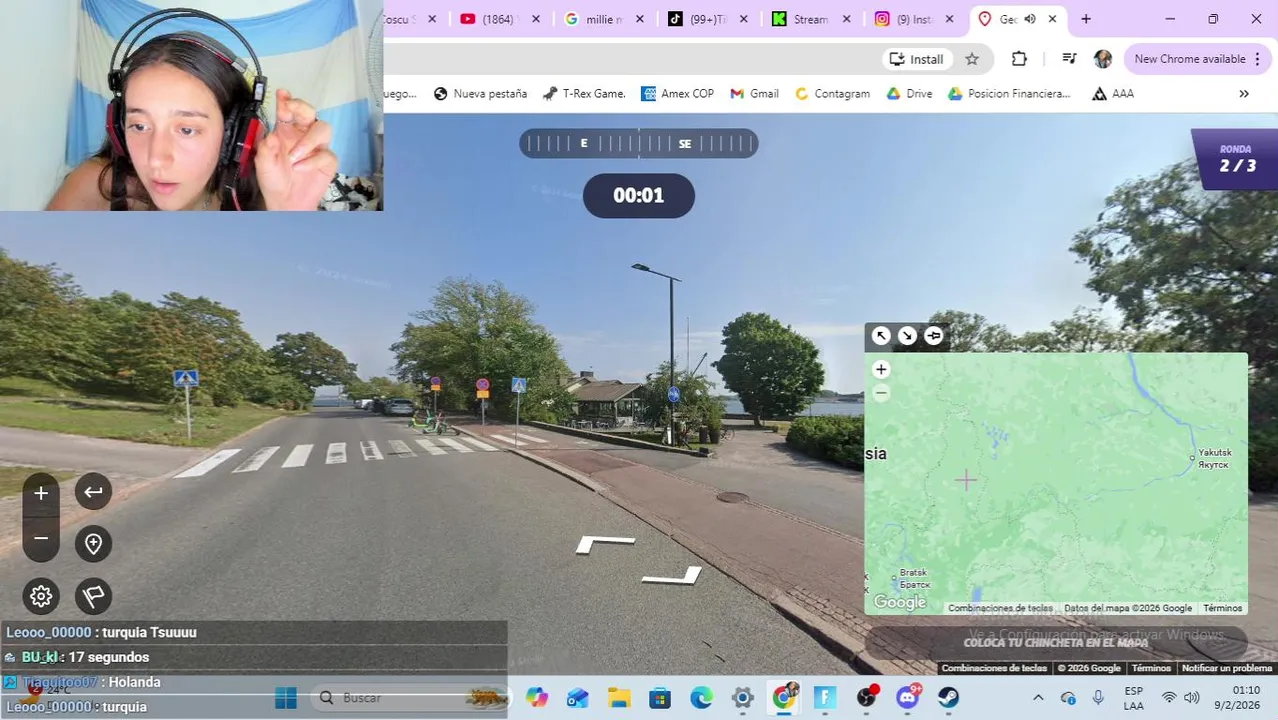1278x720 pixels.
Task: Open Notificar un problema link
Action: coord(1227,668)
